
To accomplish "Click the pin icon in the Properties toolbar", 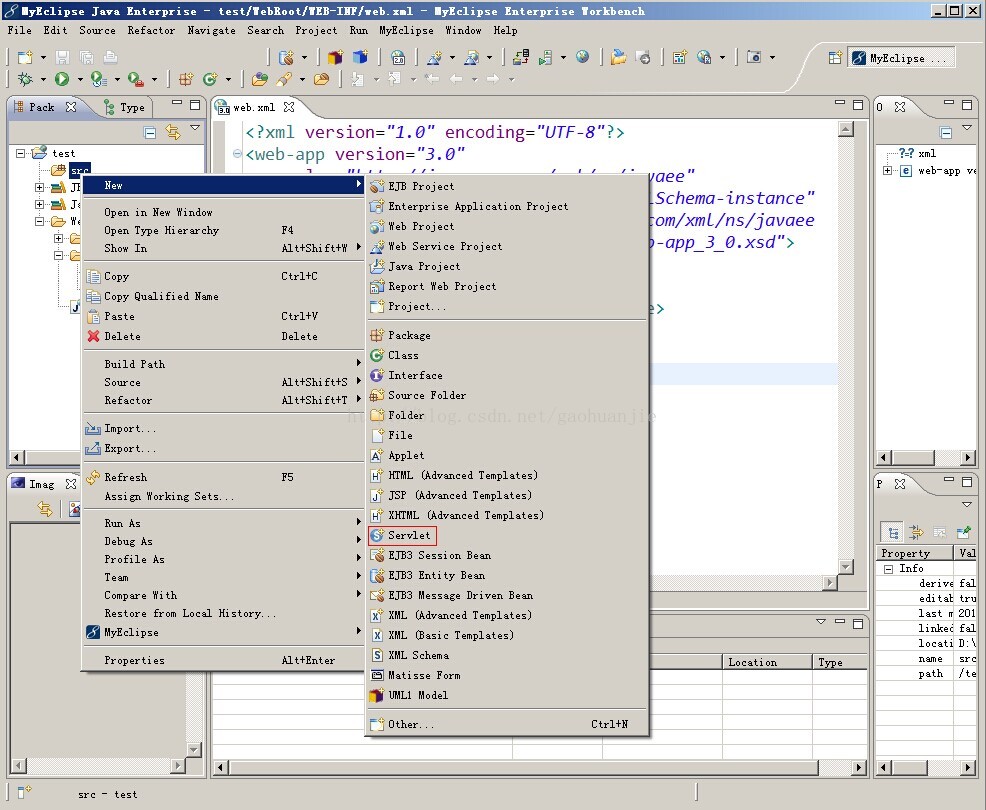I will pos(963,533).
